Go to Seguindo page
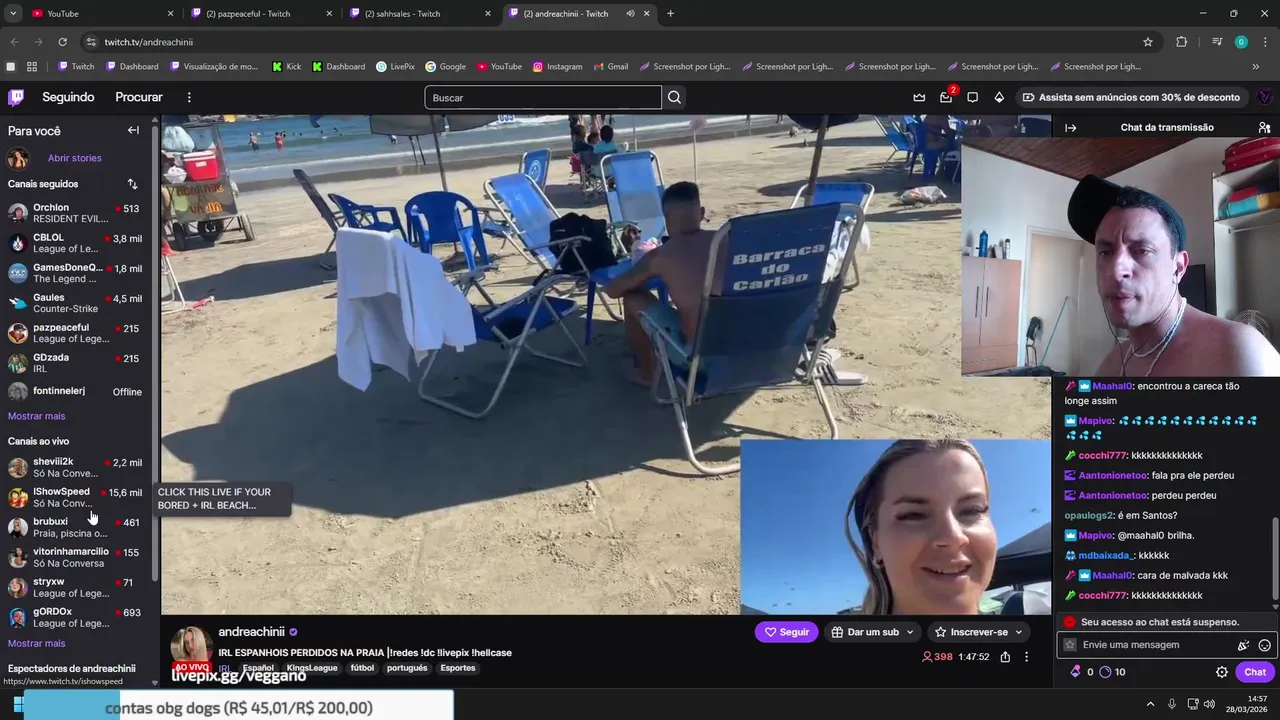The width and height of the screenshot is (1280, 720). tap(68, 97)
